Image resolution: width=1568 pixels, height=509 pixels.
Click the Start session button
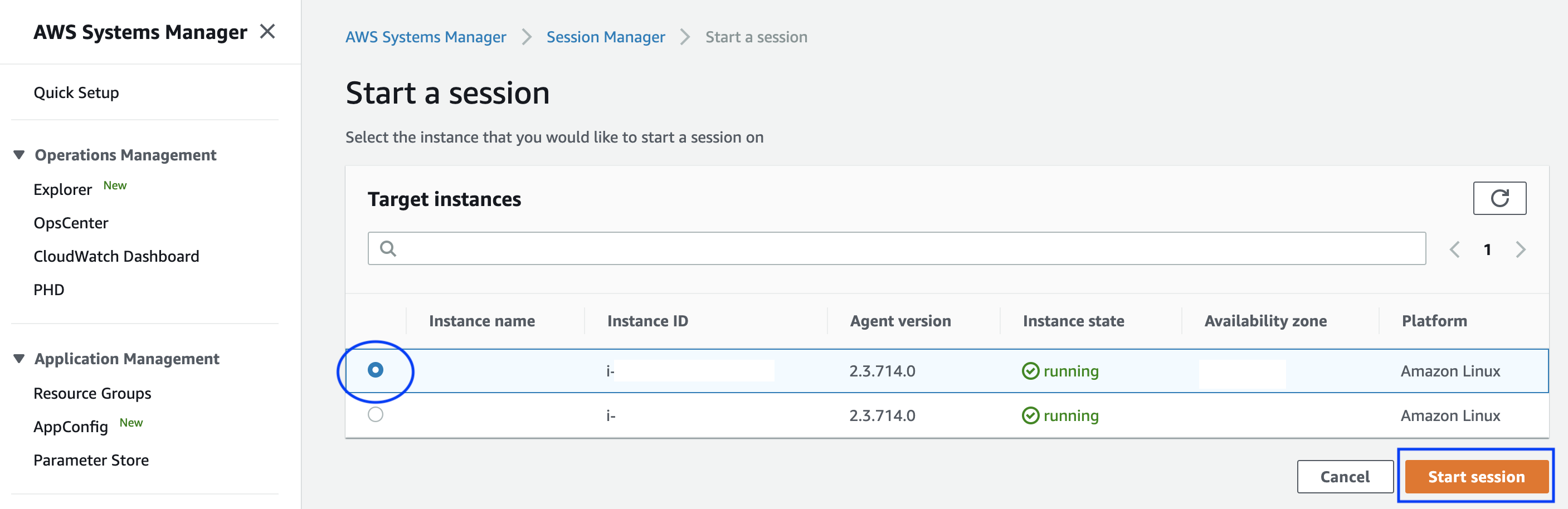pos(1476,476)
